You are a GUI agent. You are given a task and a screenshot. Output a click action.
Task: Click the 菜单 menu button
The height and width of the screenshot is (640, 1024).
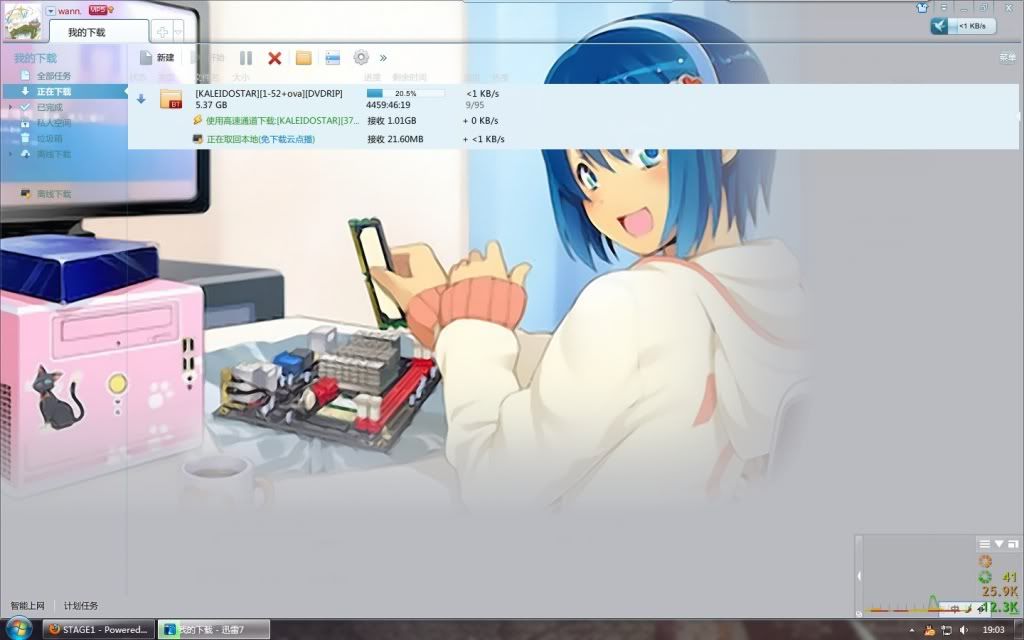1008,57
